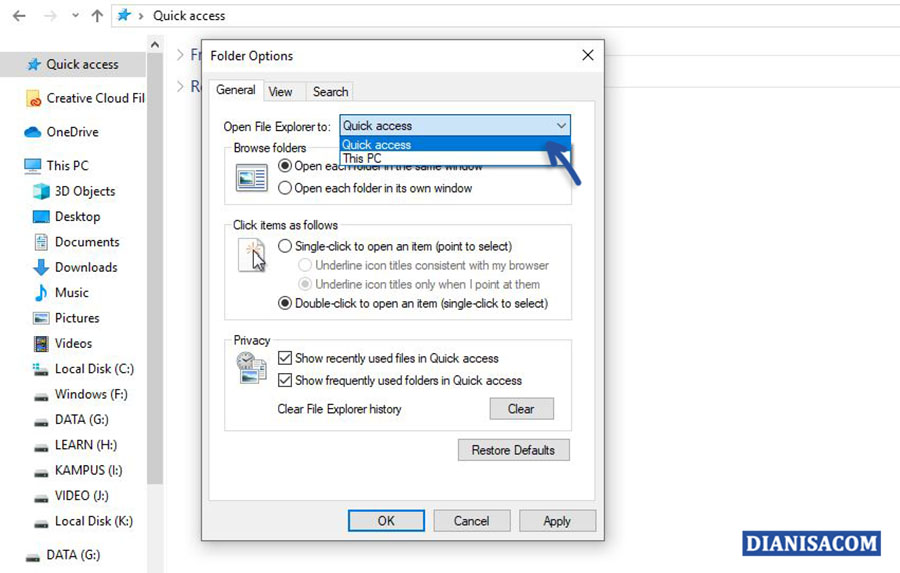Click the Videos film icon
The height and width of the screenshot is (573, 900).
coord(41,343)
